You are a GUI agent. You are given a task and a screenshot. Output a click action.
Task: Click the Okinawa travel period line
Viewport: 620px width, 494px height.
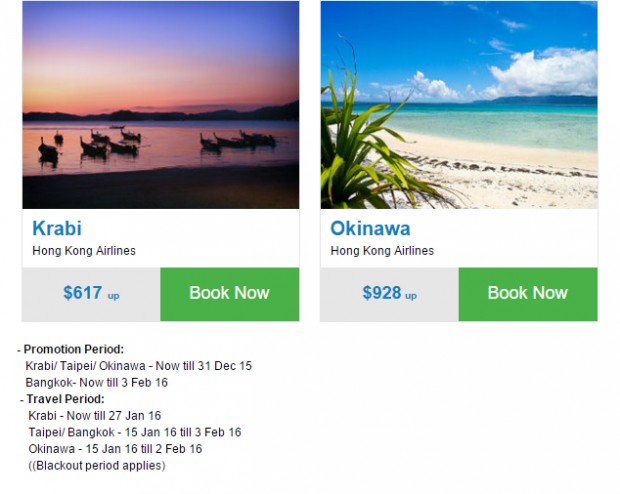[x=115, y=449]
